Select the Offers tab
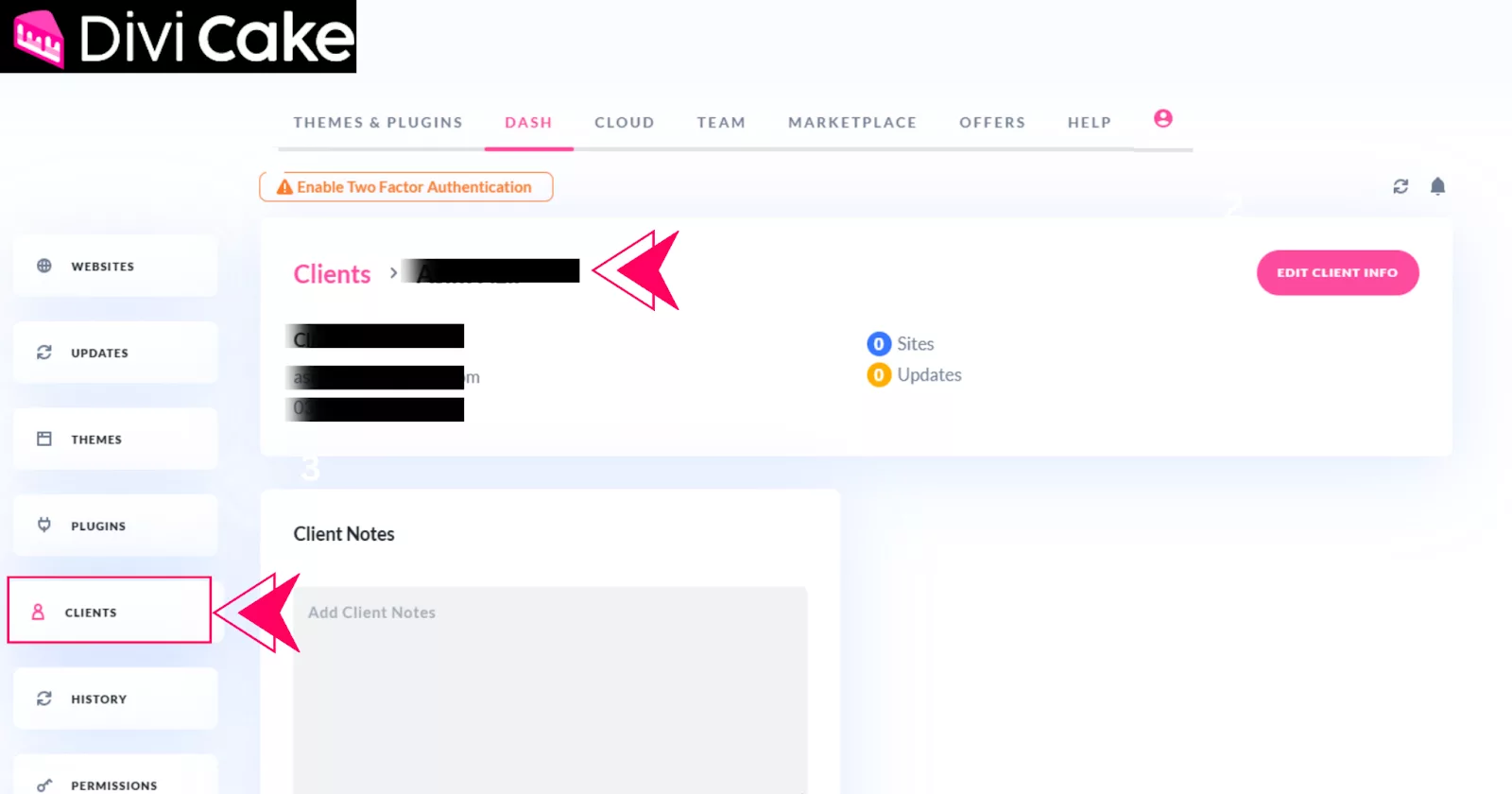 point(992,123)
